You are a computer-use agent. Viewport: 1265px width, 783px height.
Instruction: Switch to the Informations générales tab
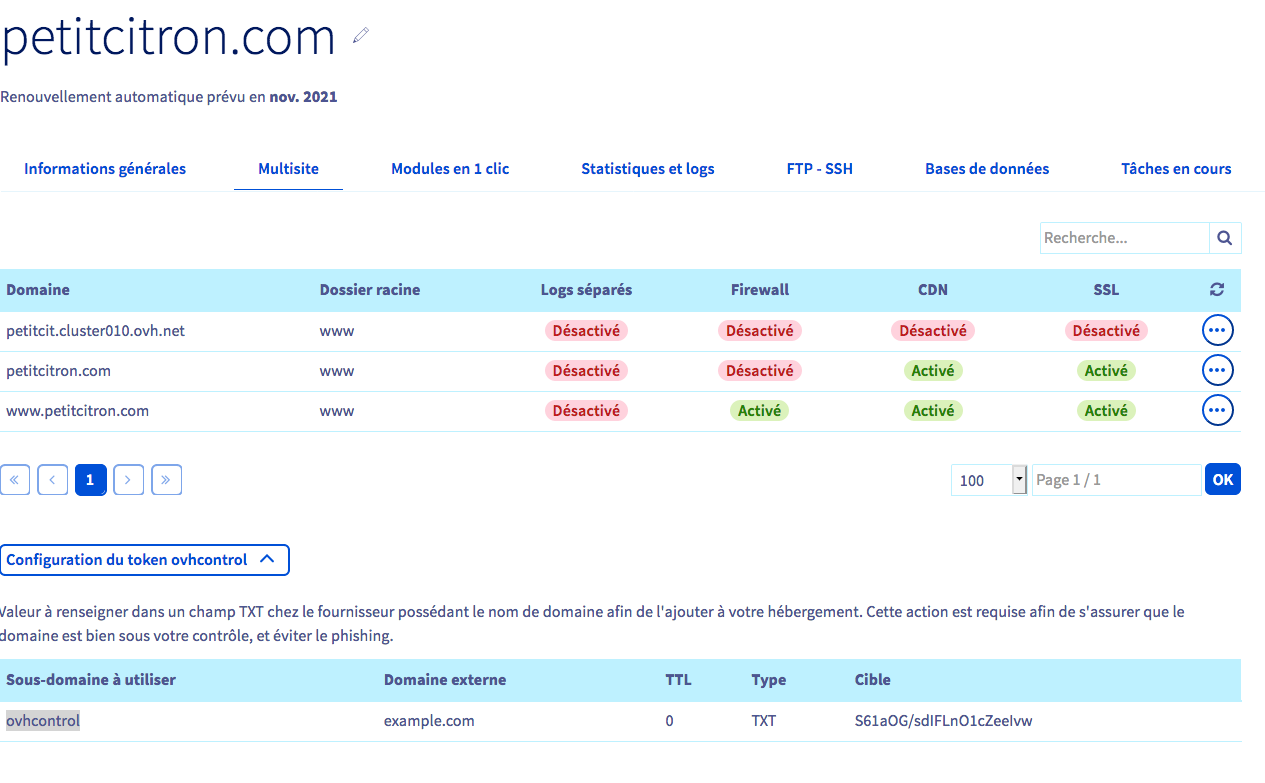click(x=105, y=169)
